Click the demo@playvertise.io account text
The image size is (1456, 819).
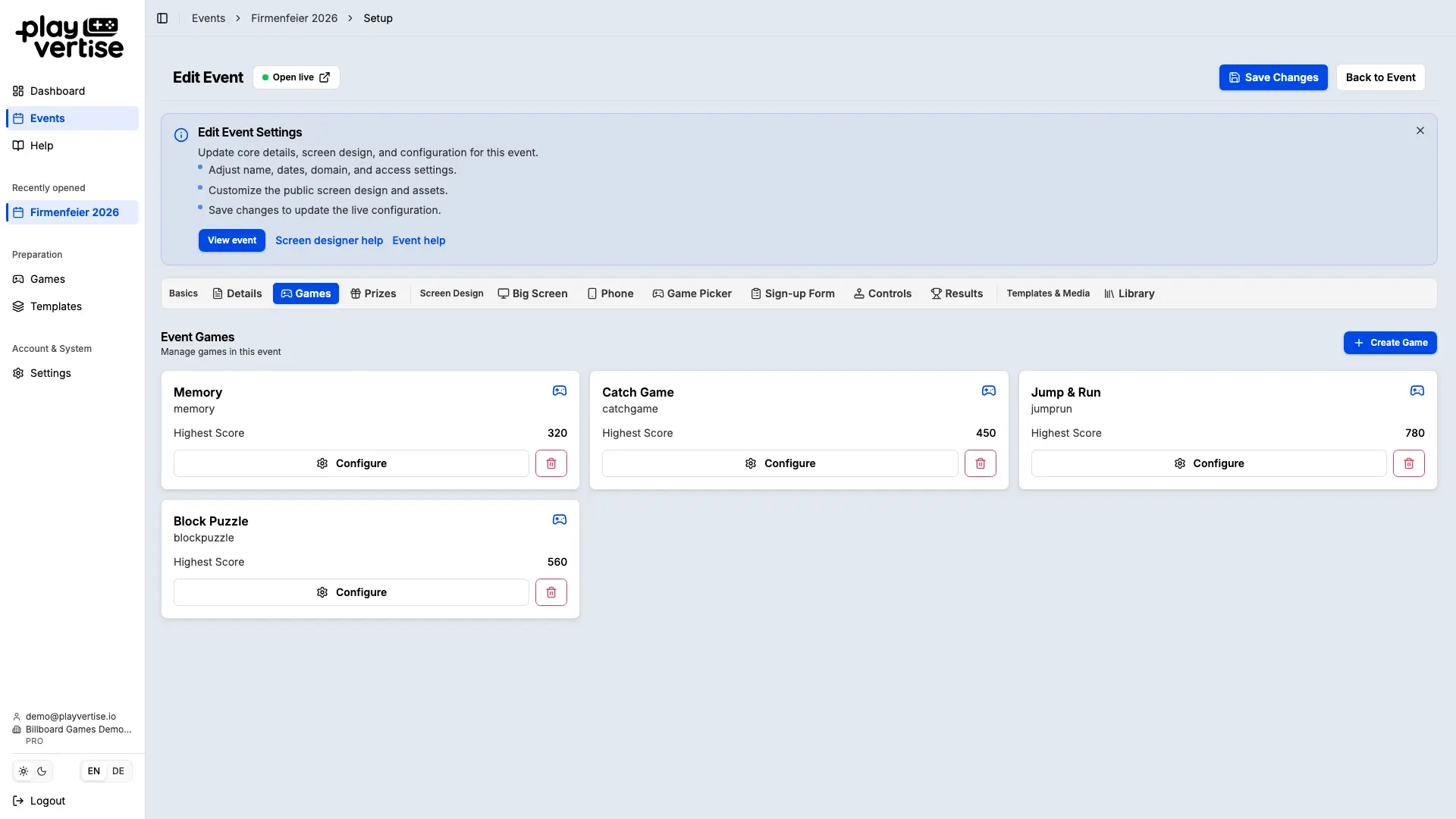point(71,717)
